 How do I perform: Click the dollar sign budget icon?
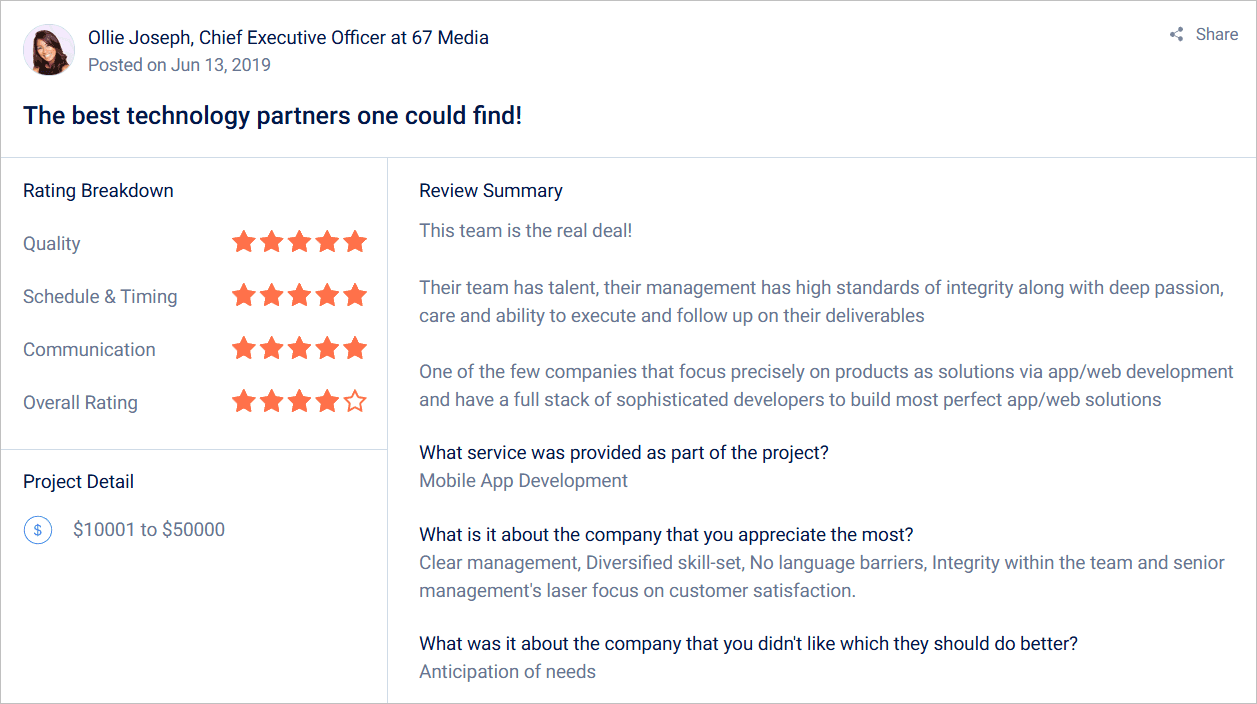pos(38,530)
